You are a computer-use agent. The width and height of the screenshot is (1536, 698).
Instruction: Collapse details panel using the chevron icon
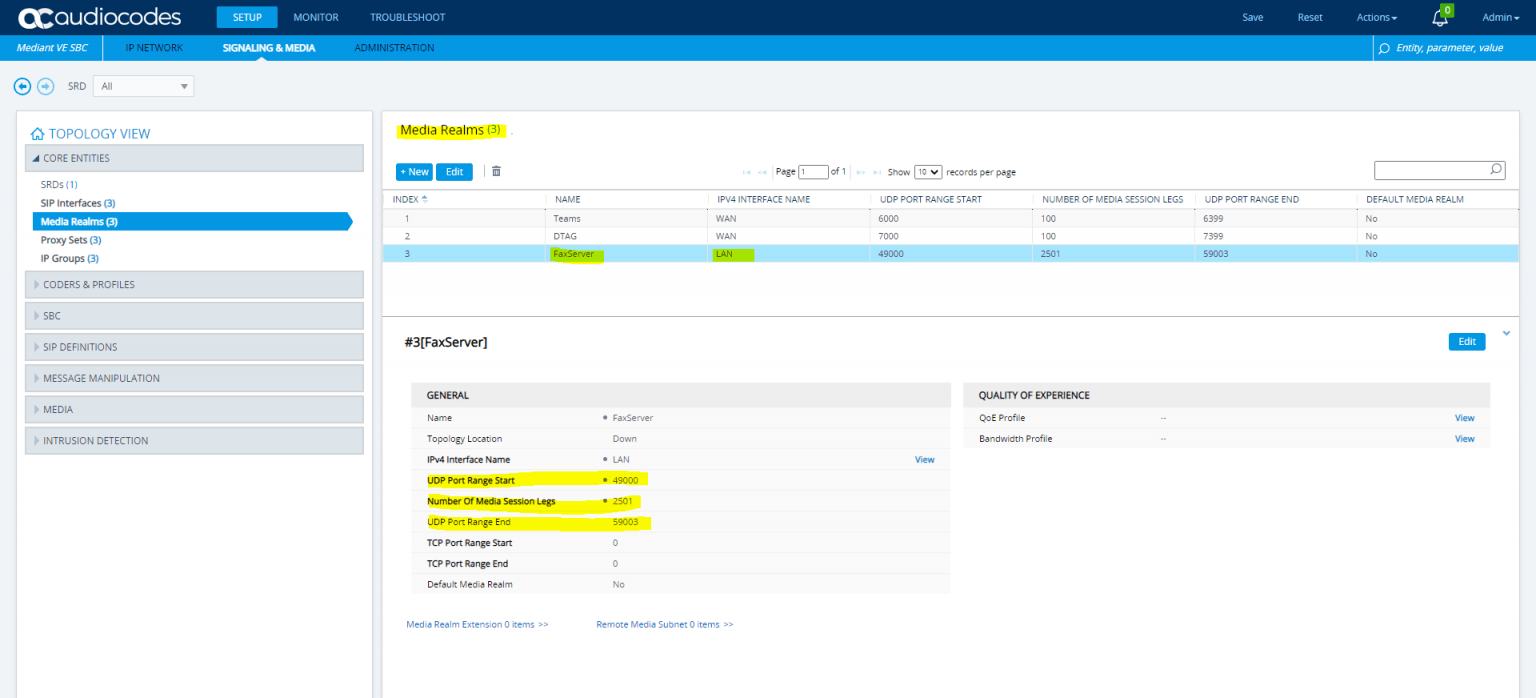1506,333
